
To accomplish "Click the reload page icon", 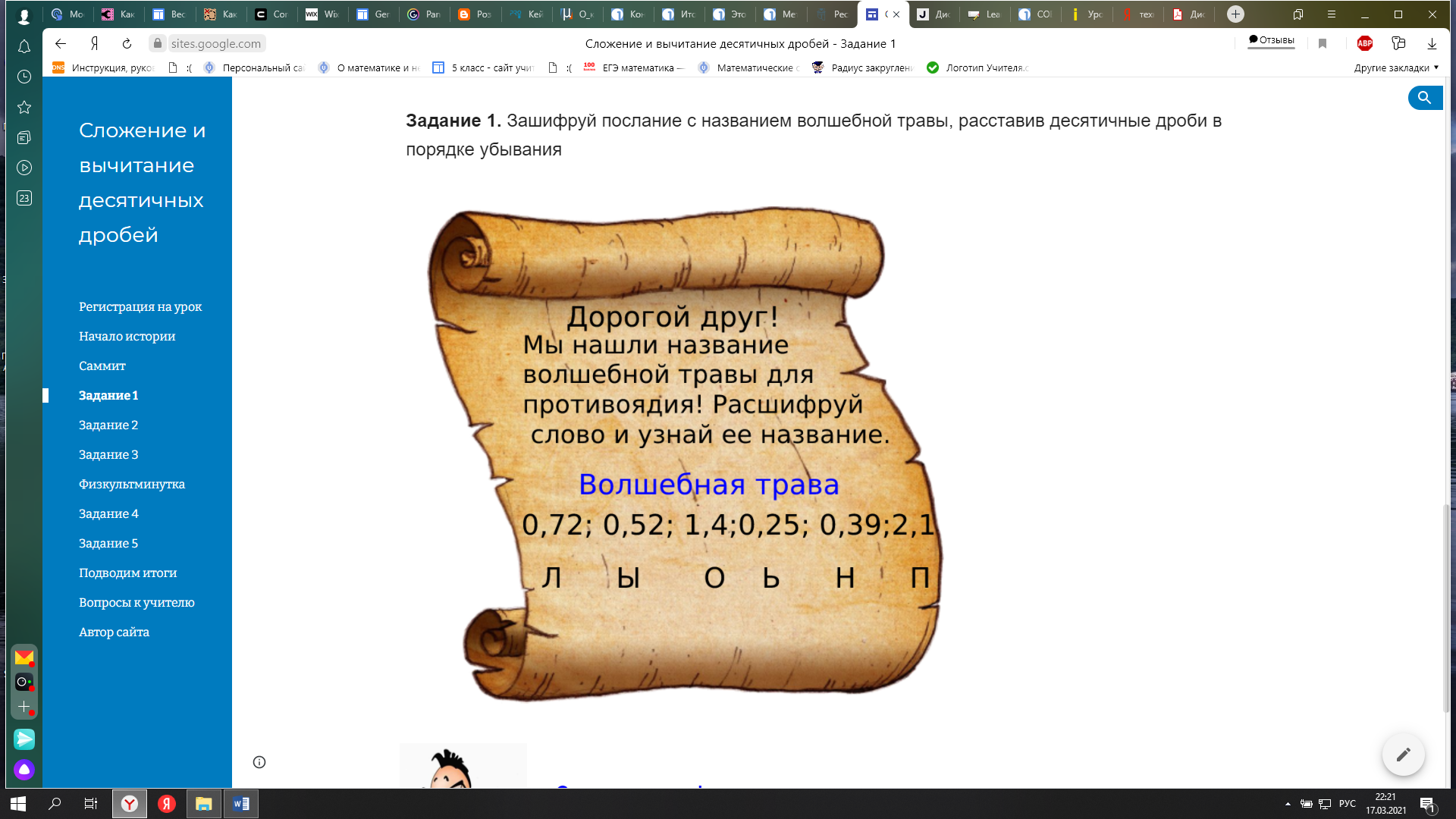I will click(x=127, y=44).
